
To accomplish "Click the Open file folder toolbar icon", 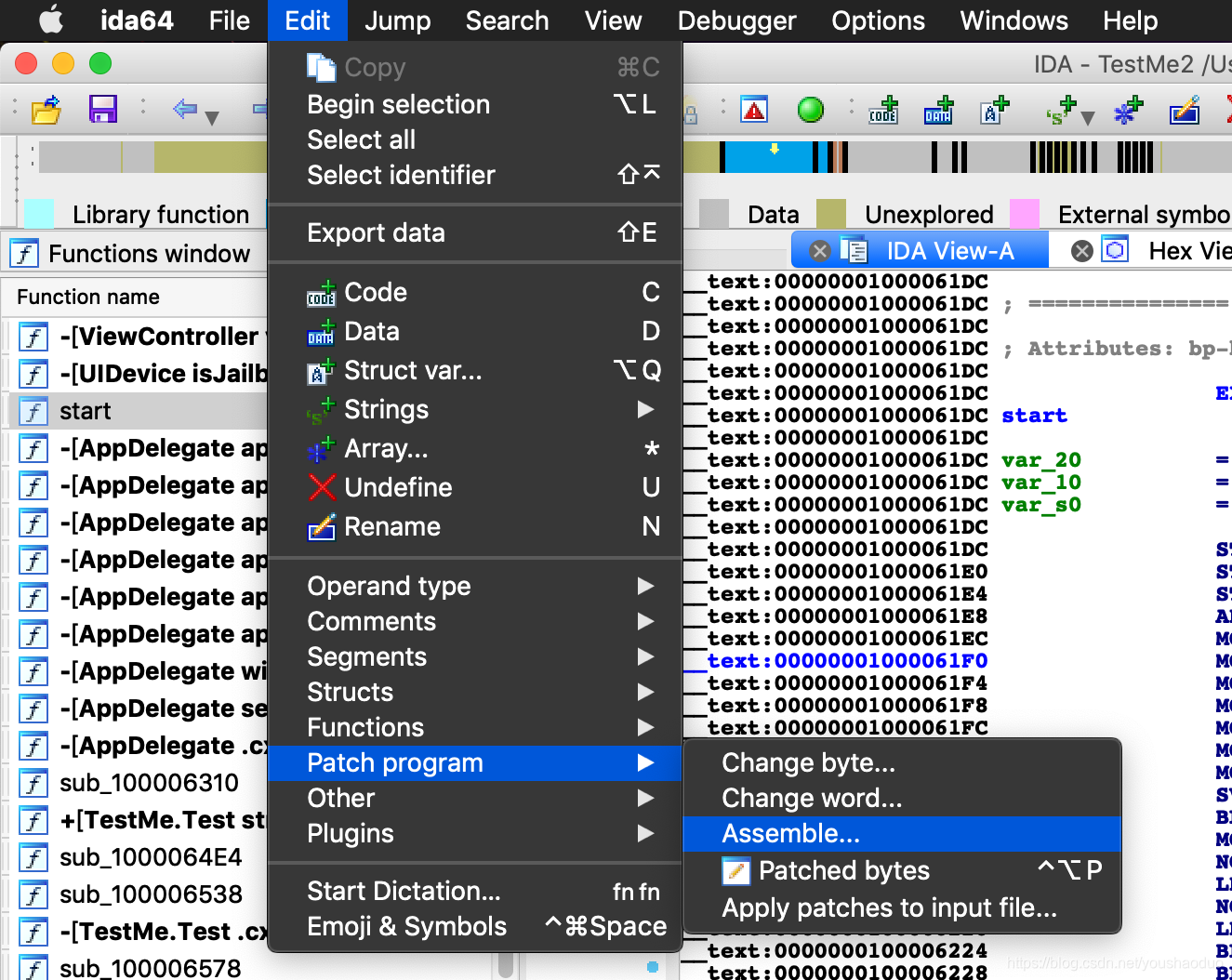I will click(x=46, y=110).
